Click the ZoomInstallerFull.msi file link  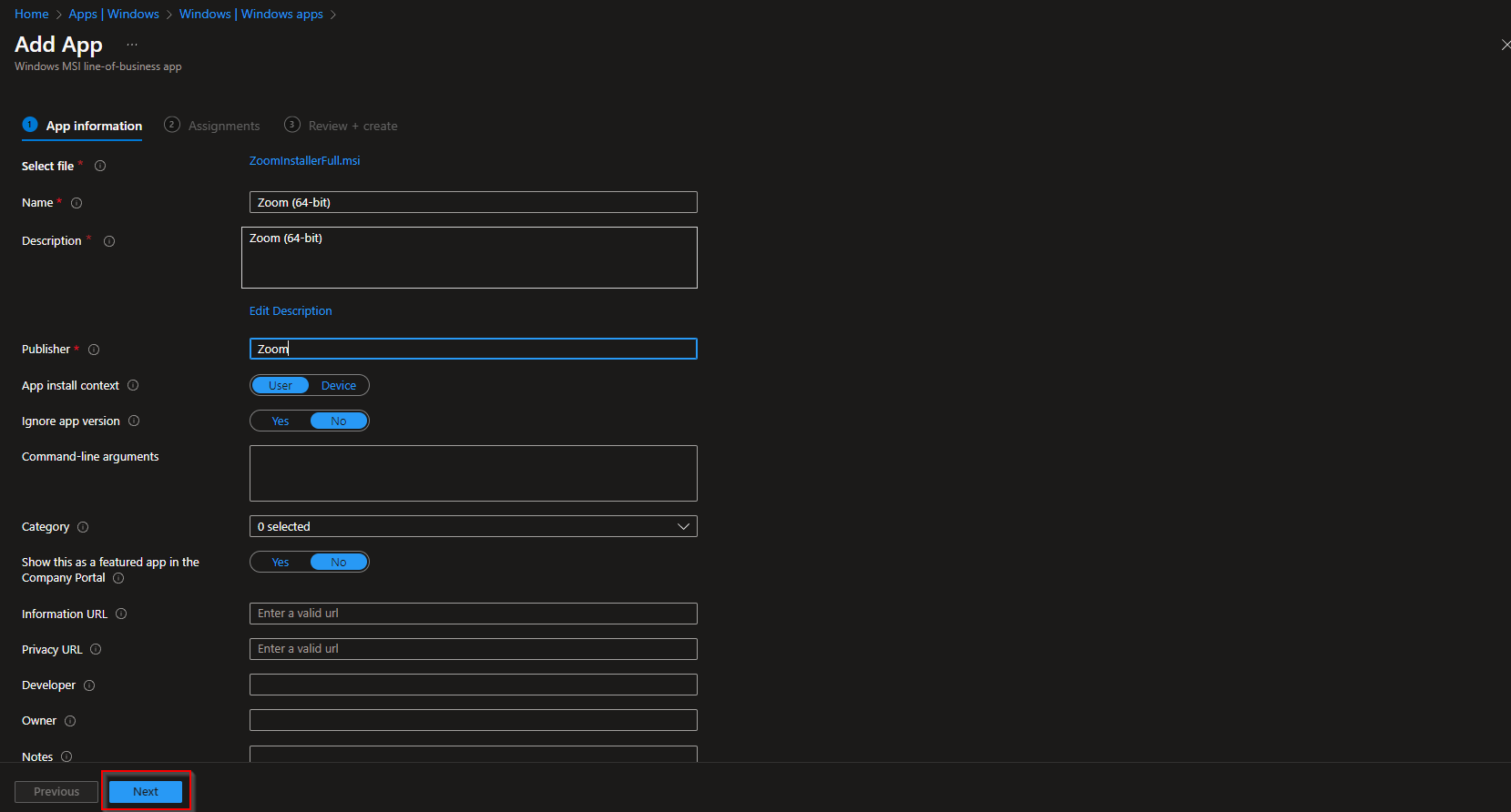pos(304,160)
